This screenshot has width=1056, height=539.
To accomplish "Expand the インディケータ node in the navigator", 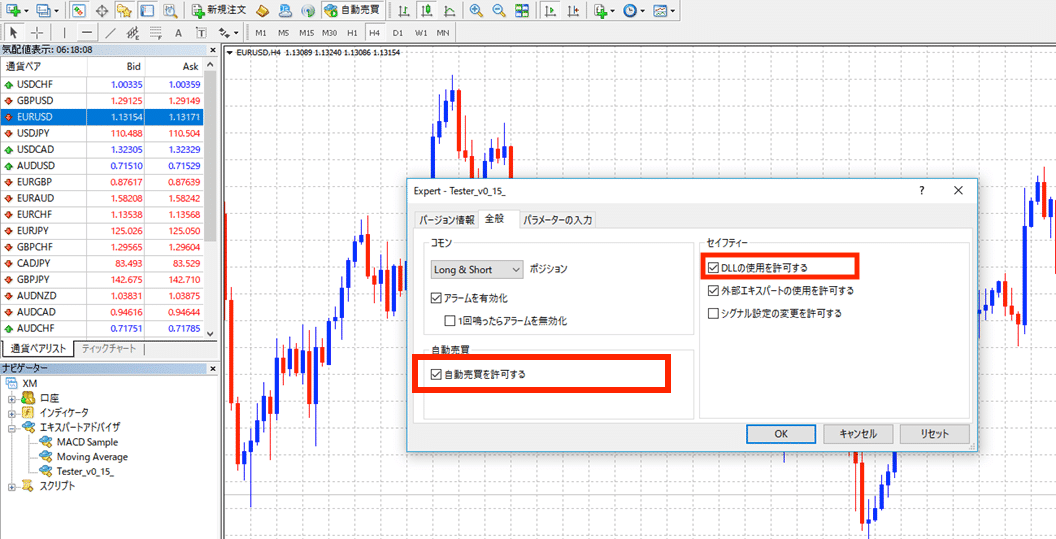I will [x=11, y=412].
